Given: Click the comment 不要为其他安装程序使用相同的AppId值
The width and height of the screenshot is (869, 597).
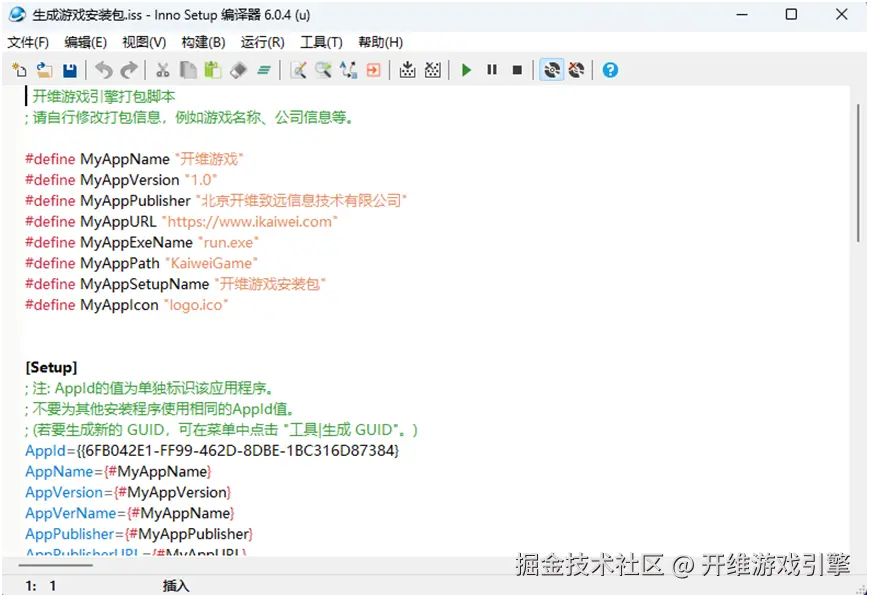Looking at the screenshot, I should (160, 409).
